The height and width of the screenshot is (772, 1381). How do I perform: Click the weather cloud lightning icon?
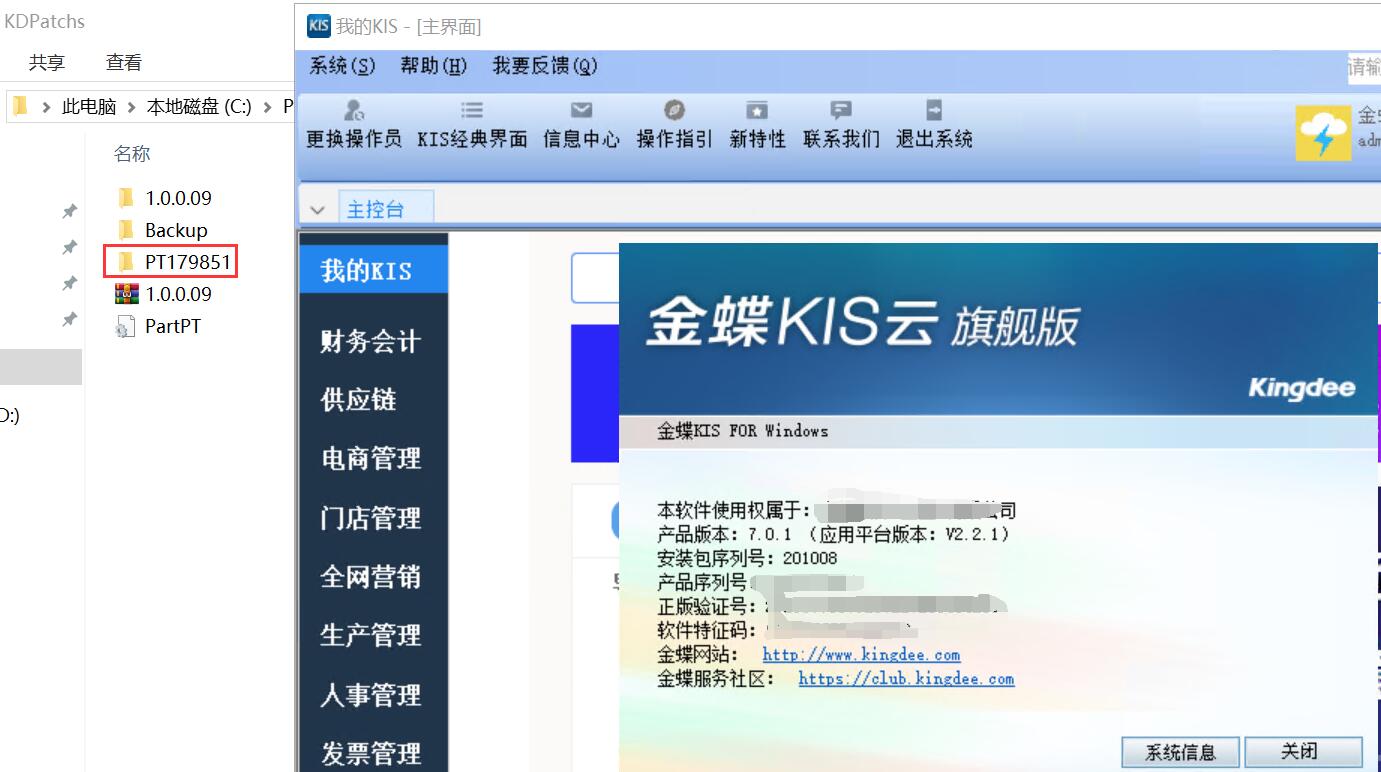(1323, 134)
